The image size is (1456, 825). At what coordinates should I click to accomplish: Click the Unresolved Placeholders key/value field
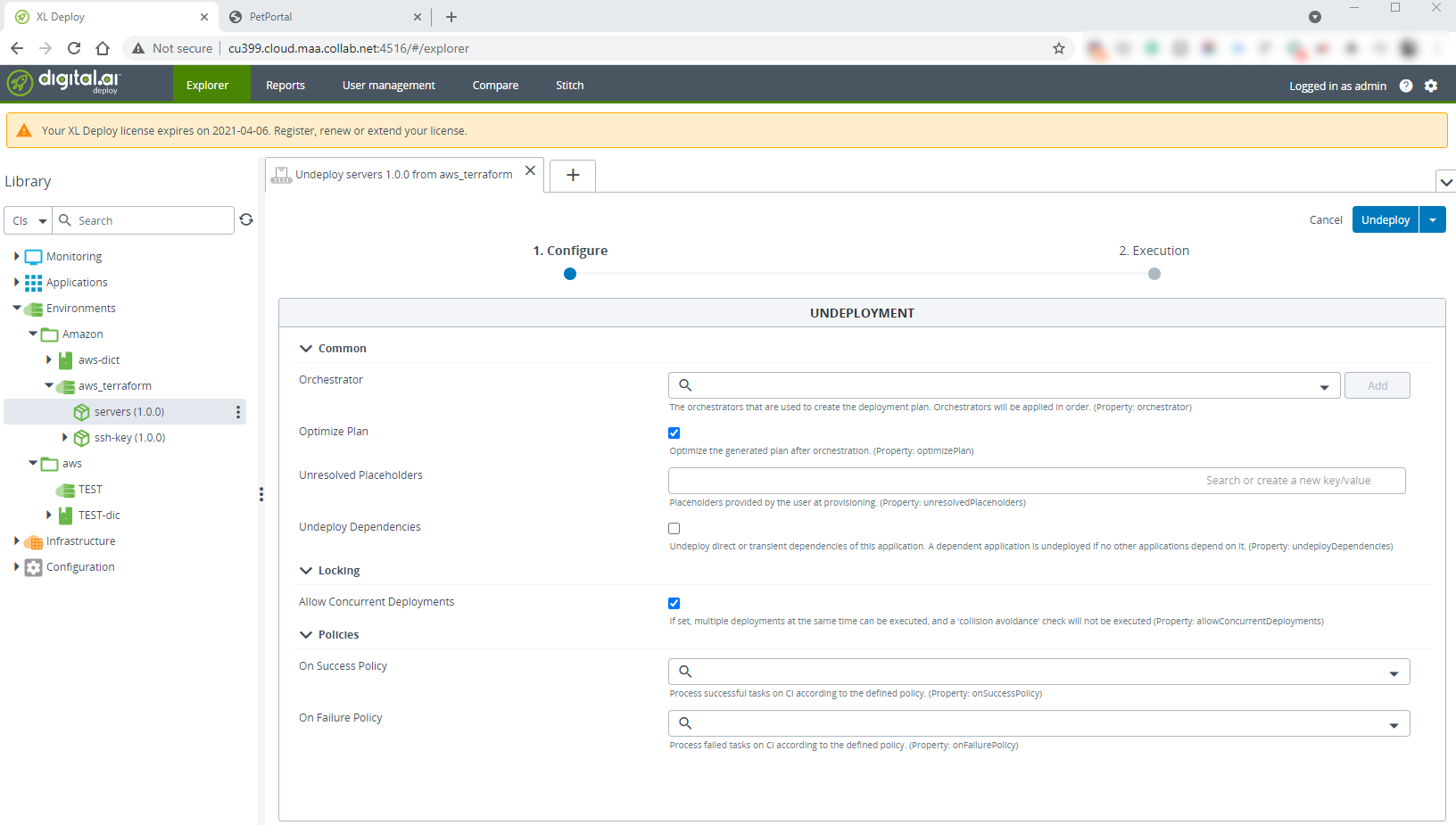pos(1037,481)
